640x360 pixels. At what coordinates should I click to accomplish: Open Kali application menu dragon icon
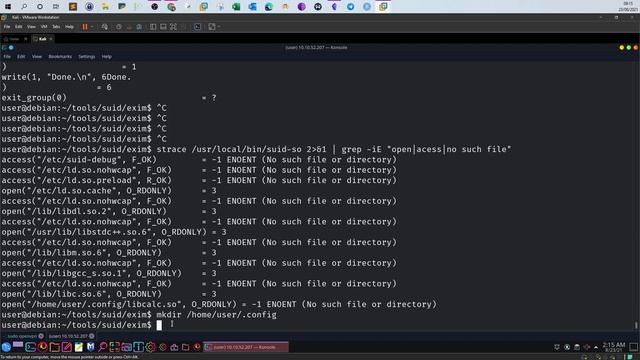pyautogui.click(x=6, y=347)
